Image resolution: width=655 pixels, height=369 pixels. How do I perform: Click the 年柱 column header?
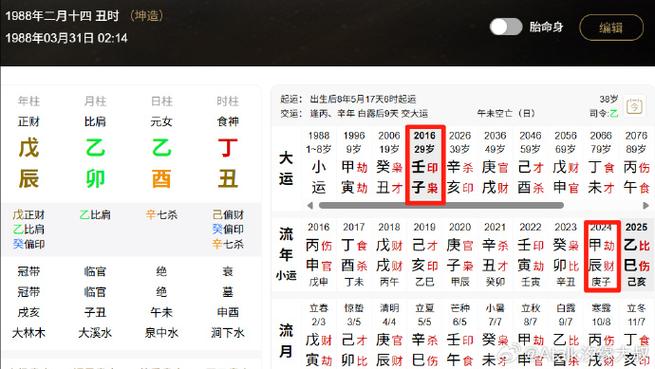(29, 101)
